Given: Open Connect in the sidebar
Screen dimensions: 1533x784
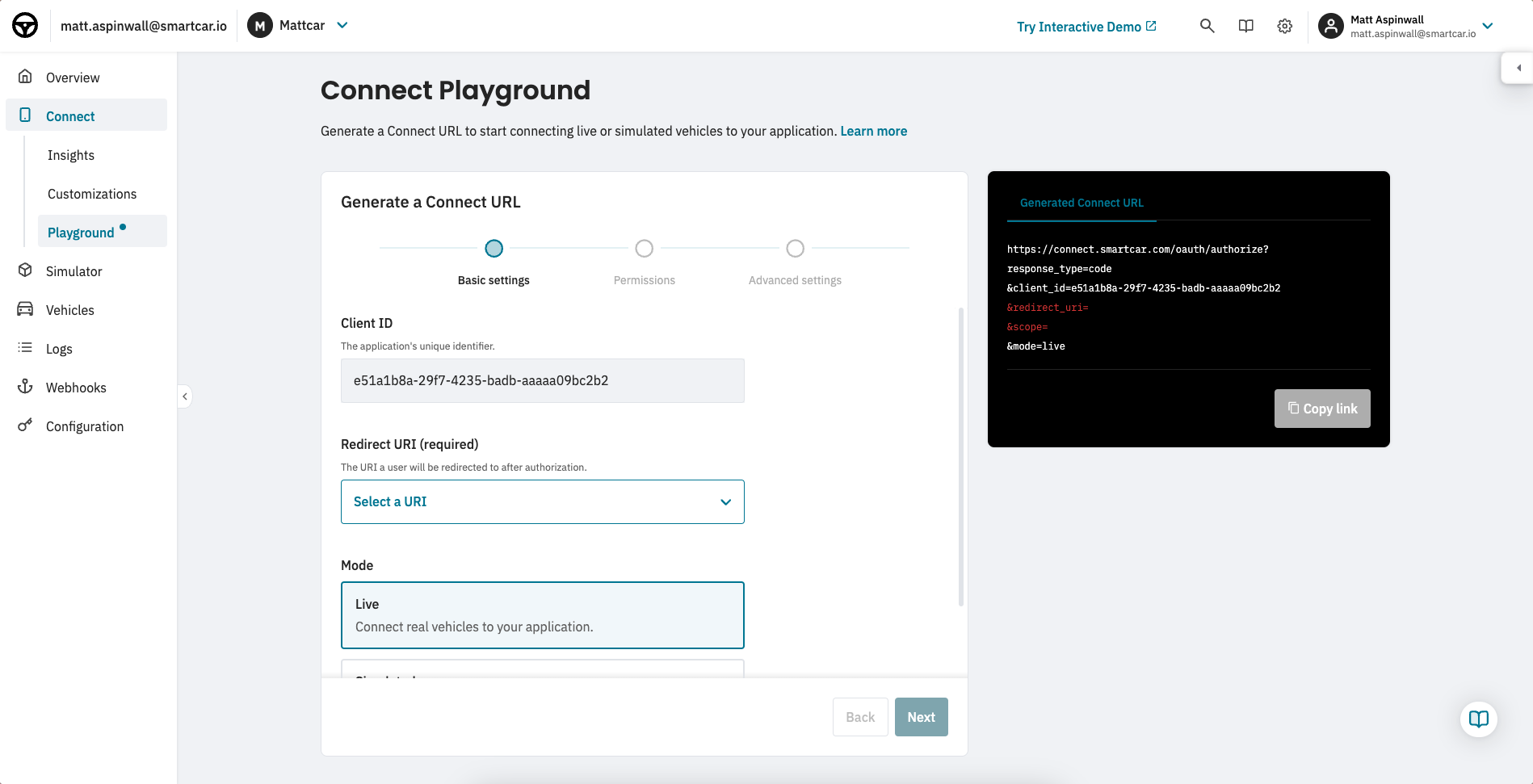Looking at the screenshot, I should (x=86, y=115).
